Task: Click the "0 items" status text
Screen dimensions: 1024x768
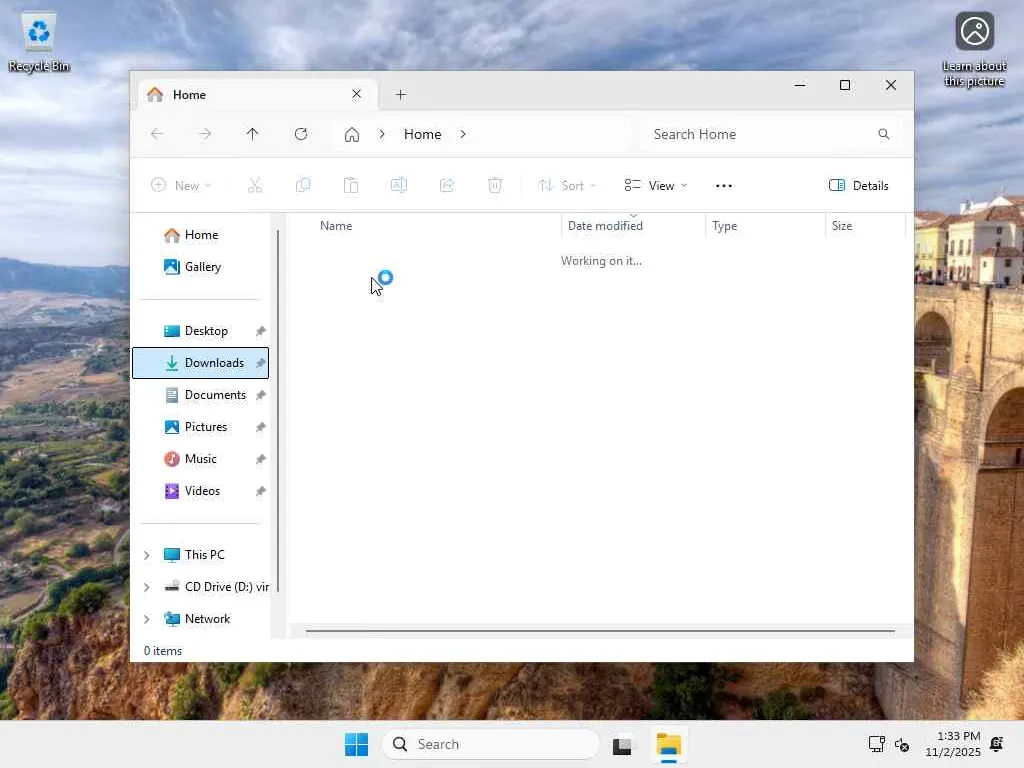Action: [163, 651]
